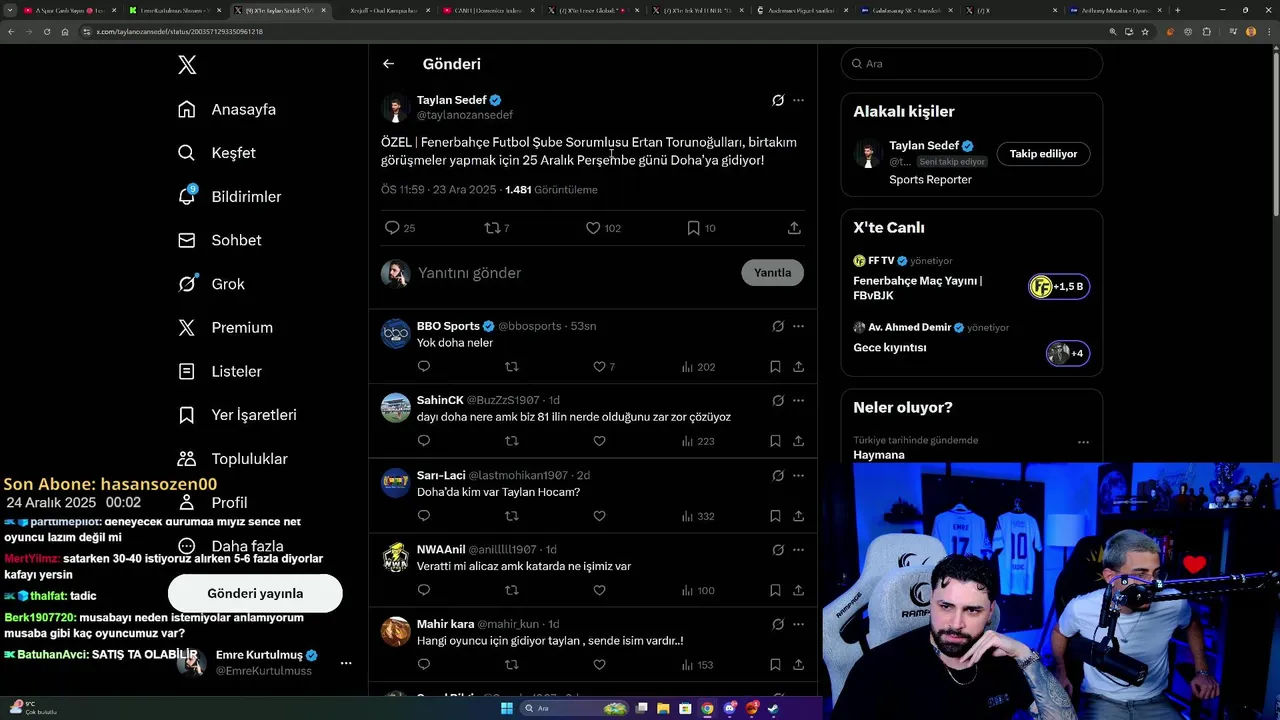Screen dimensions: 1280x720
Task: Open SahinCK profile avatar
Action: click(396, 408)
